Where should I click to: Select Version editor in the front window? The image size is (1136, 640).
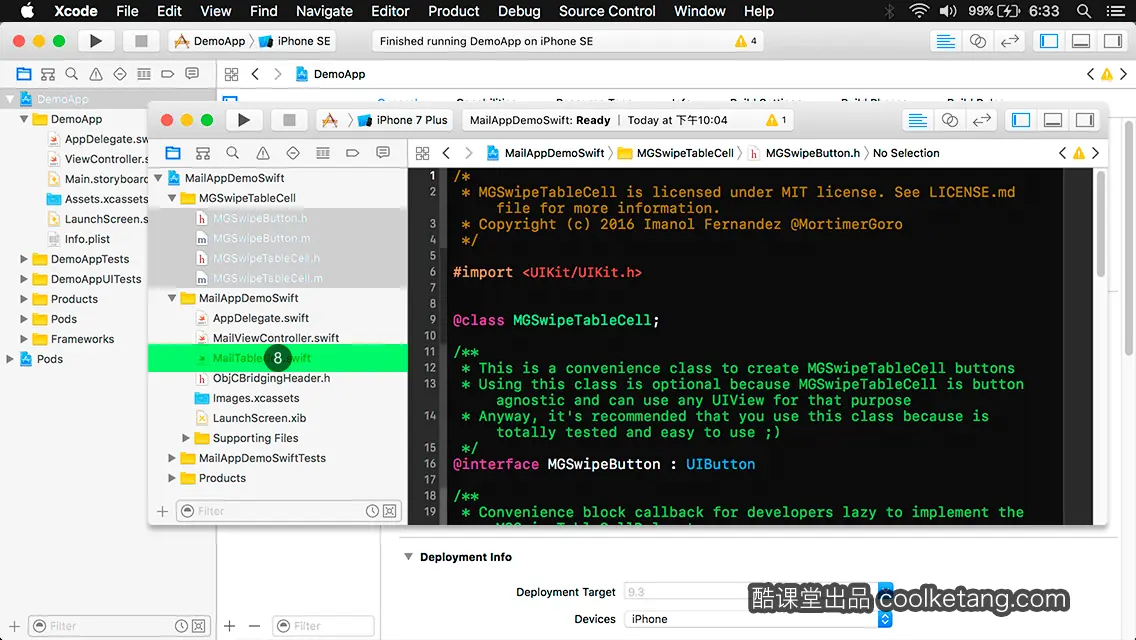(x=982, y=120)
